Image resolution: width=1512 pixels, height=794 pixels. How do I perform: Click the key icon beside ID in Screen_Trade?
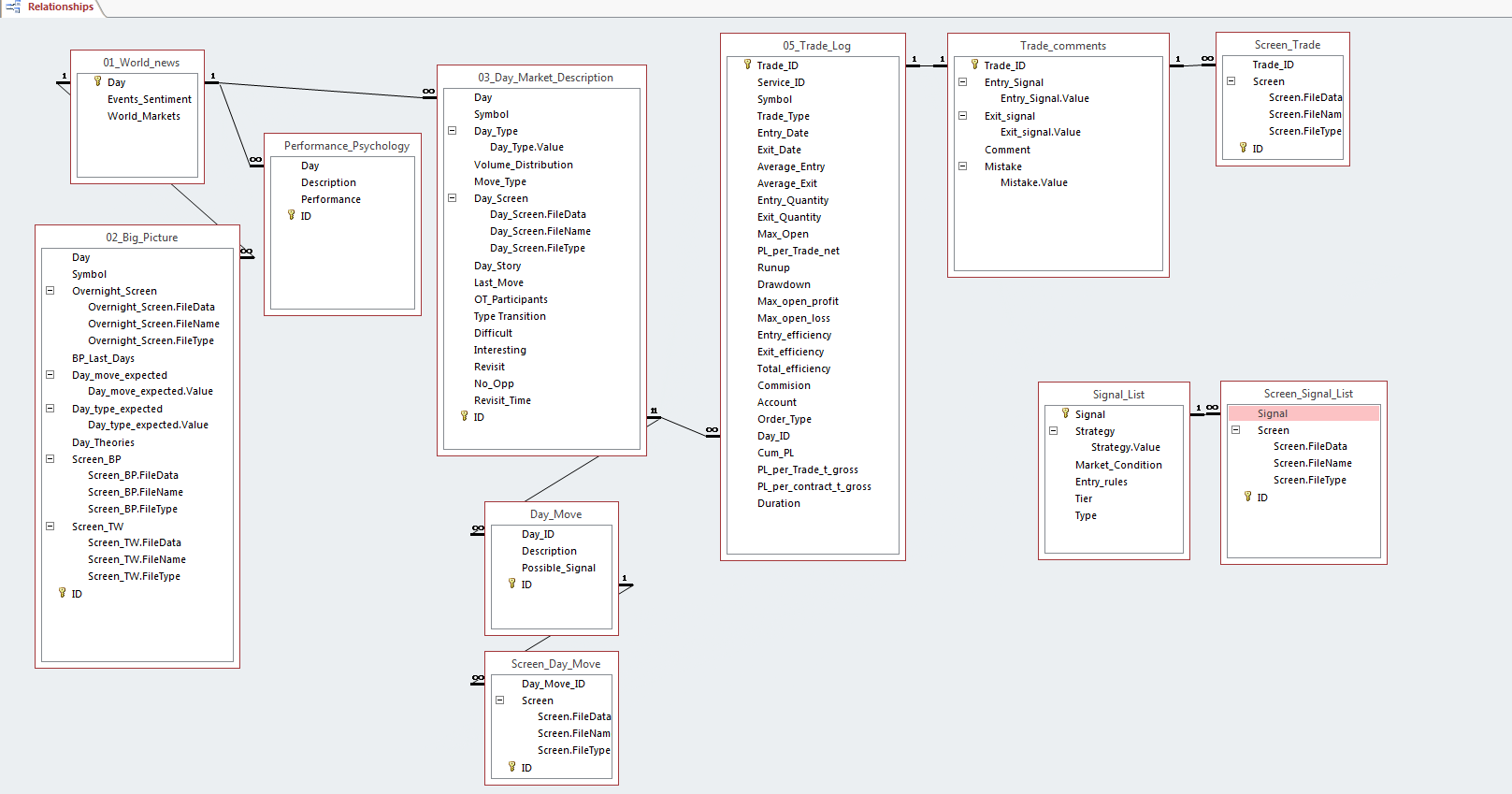pyautogui.click(x=1243, y=148)
